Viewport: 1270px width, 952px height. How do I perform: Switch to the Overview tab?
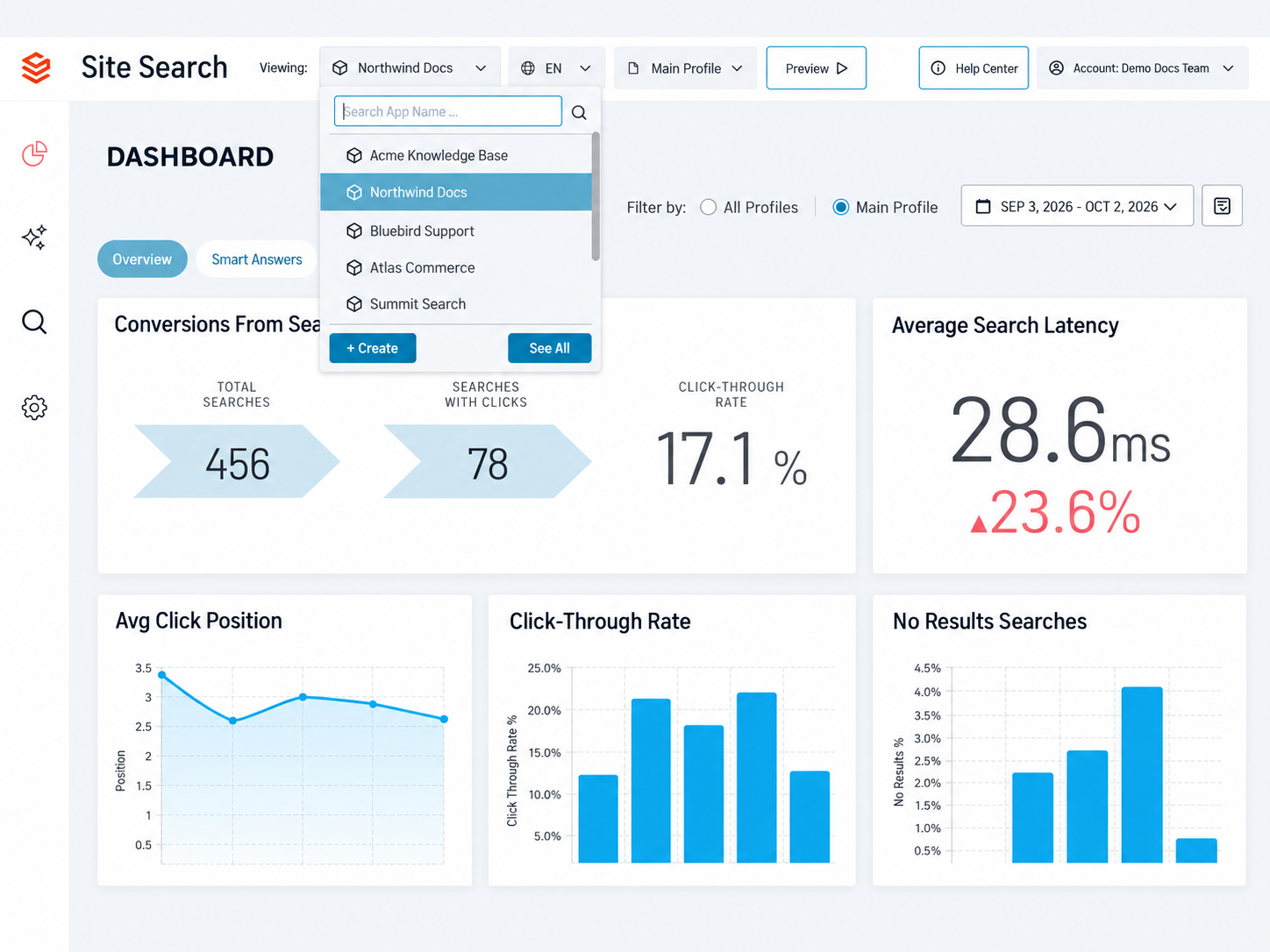[142, 259]
